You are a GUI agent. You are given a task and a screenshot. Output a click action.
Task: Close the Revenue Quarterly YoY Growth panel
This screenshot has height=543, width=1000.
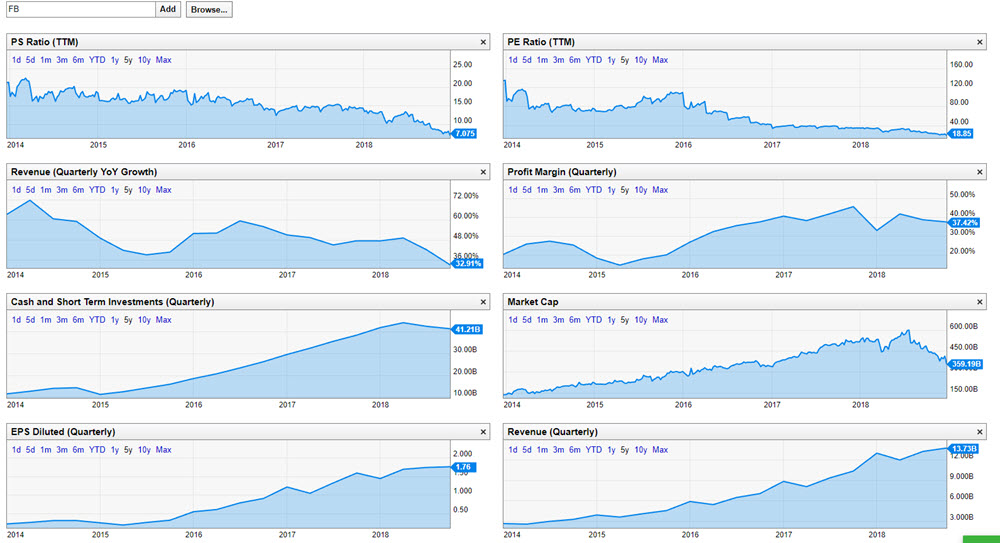(483, 172)
